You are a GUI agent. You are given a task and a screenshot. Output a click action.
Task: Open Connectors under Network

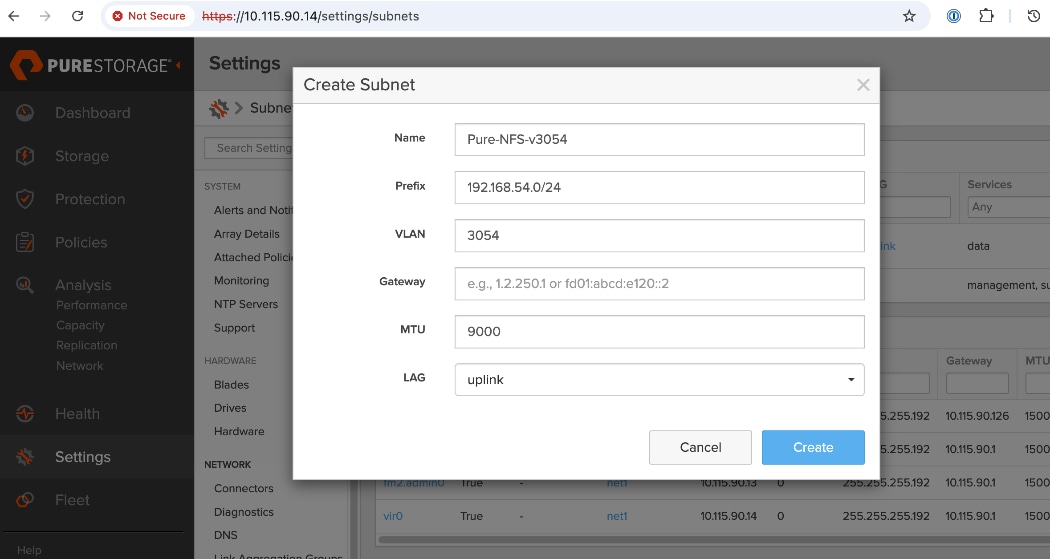(244, 488)
